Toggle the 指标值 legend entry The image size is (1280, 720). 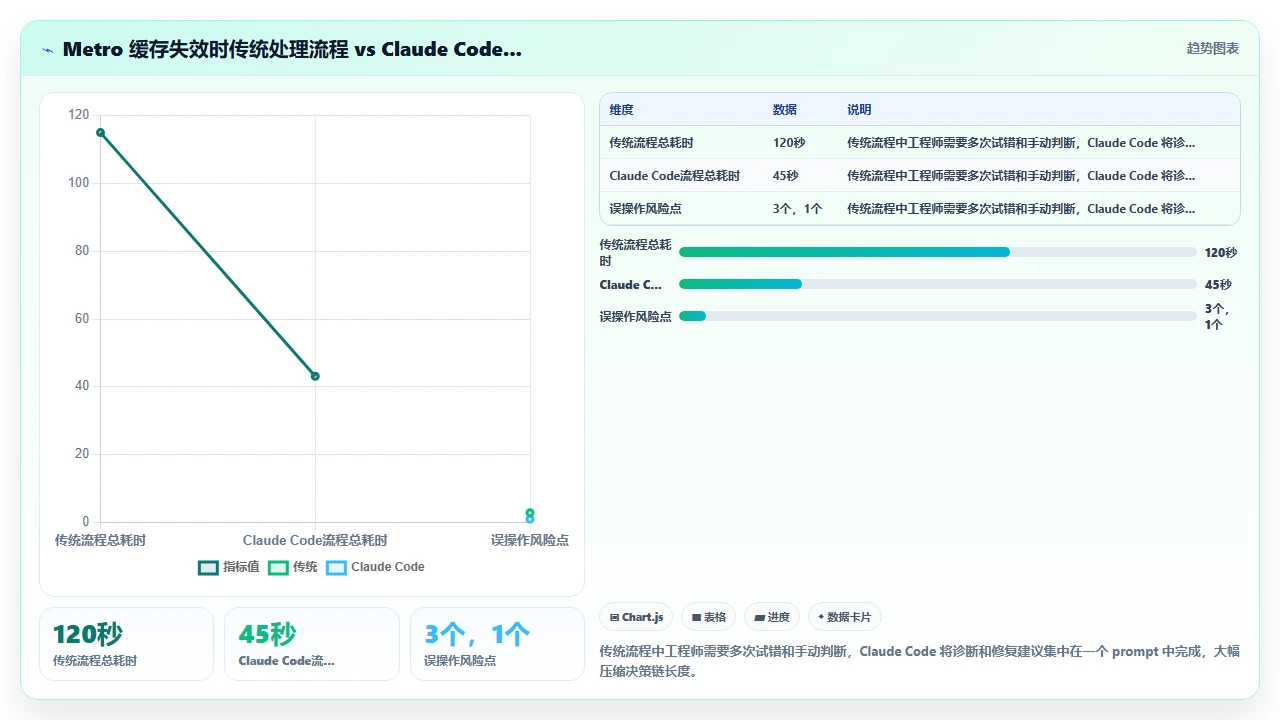pyautogui.click(x=229, y=567)
